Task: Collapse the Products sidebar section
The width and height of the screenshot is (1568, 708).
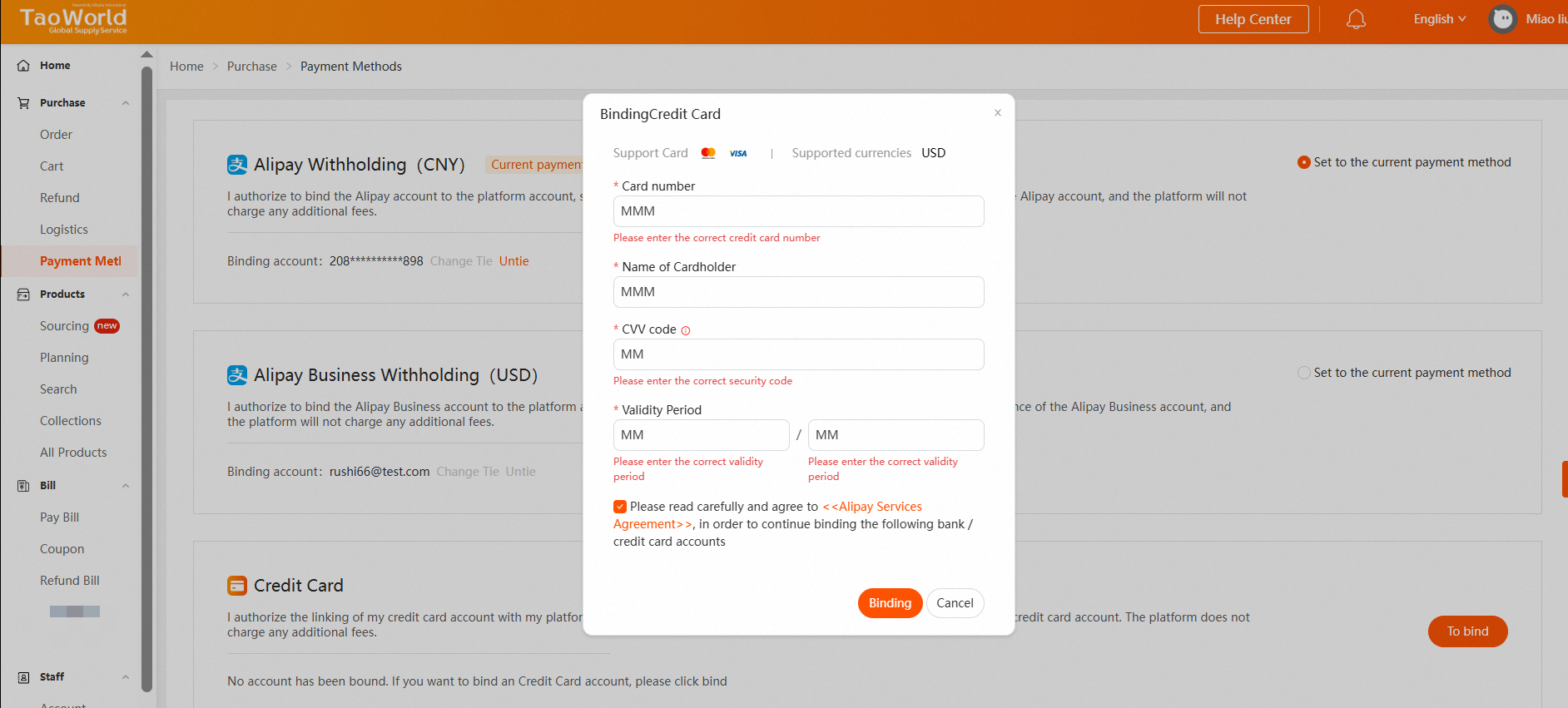Action: 126,295
